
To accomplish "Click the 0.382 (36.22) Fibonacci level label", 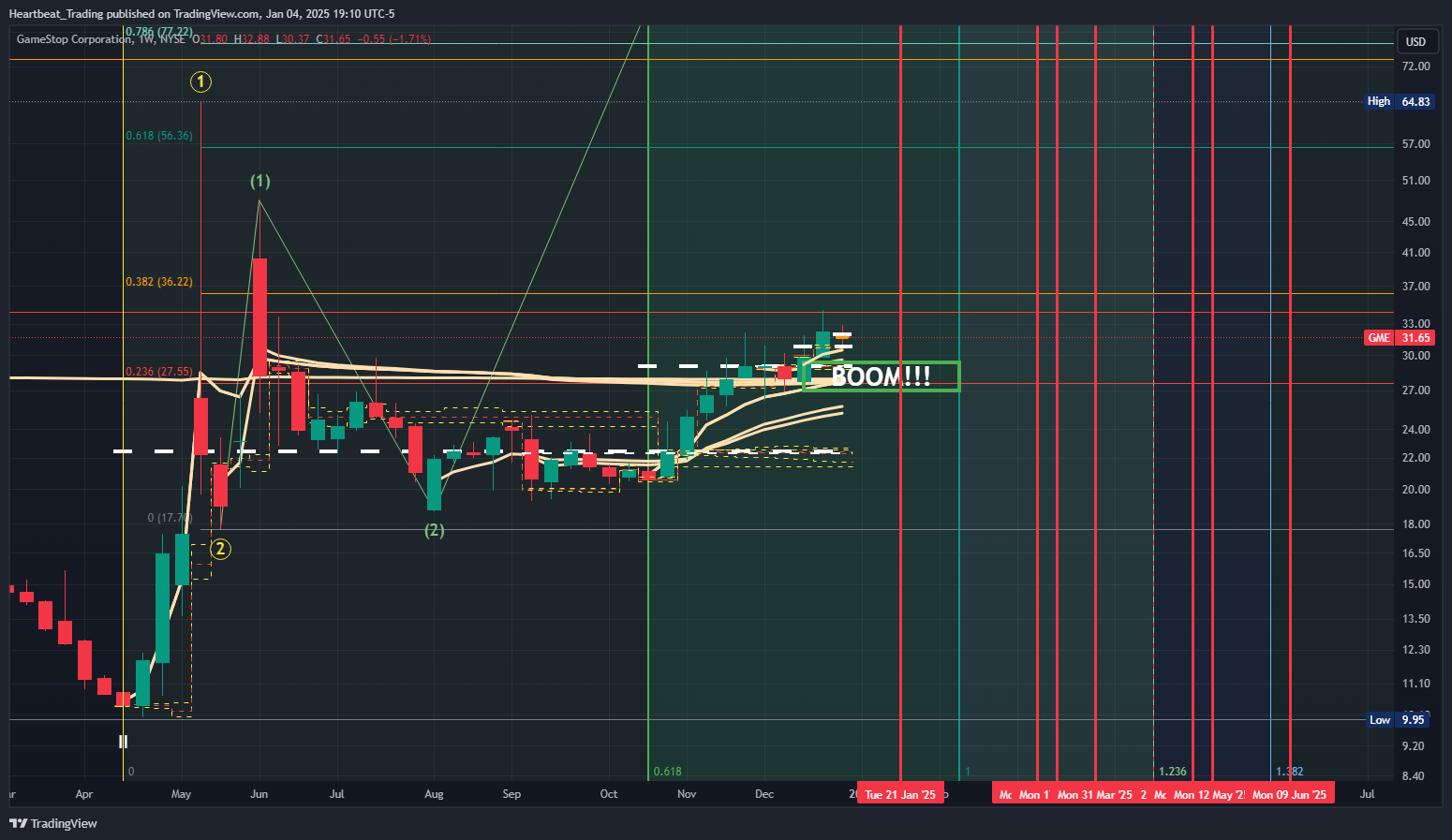I will point(159,282).
